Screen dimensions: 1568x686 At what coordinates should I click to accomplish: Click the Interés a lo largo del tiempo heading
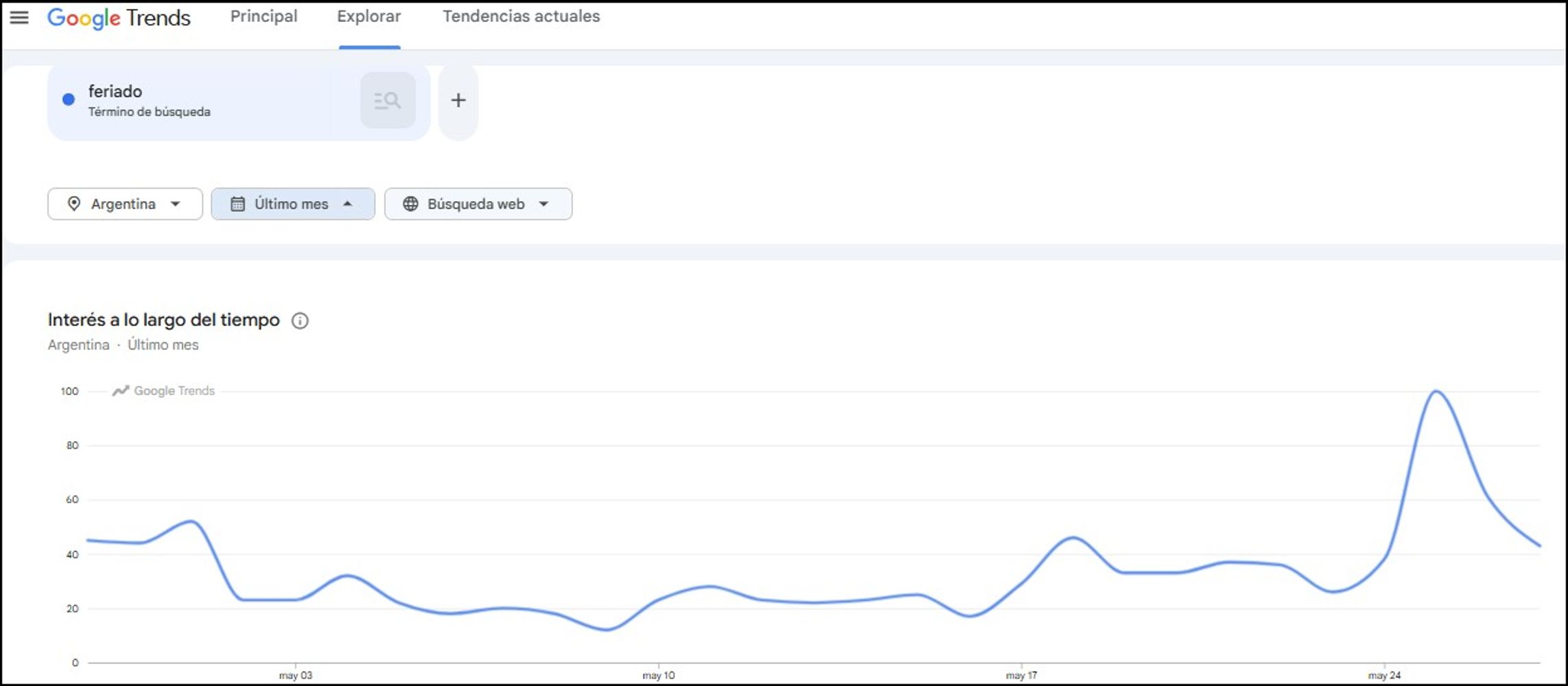click(163, 320)
